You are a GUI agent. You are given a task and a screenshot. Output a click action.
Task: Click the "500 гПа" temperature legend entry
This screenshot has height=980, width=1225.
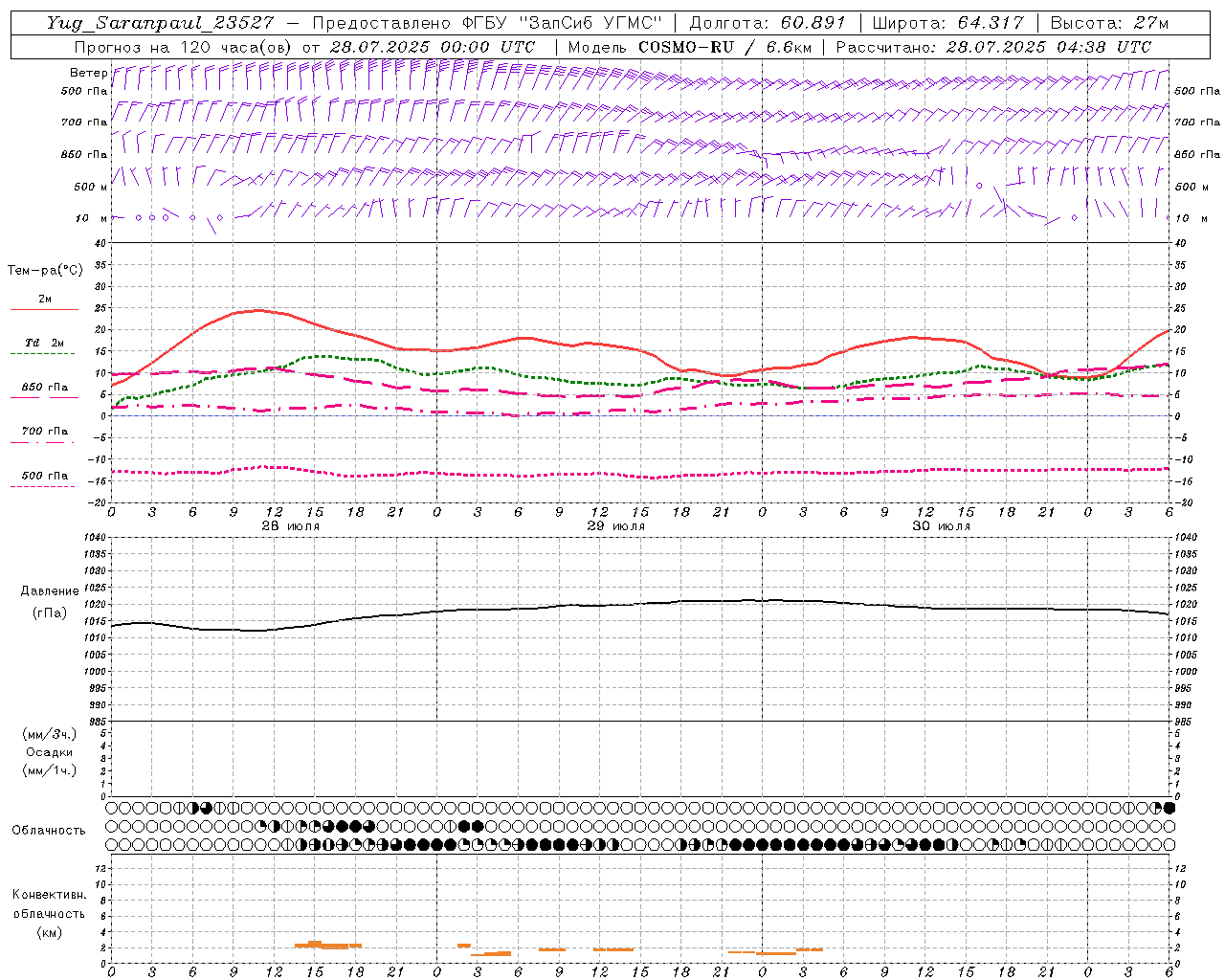45,476
